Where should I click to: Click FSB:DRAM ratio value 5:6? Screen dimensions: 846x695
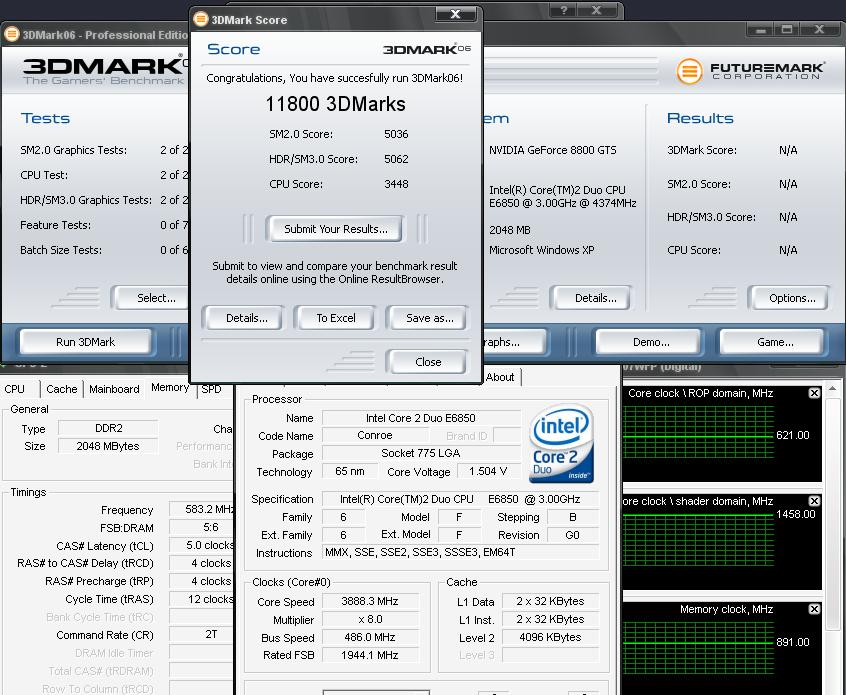coord(202,527)
